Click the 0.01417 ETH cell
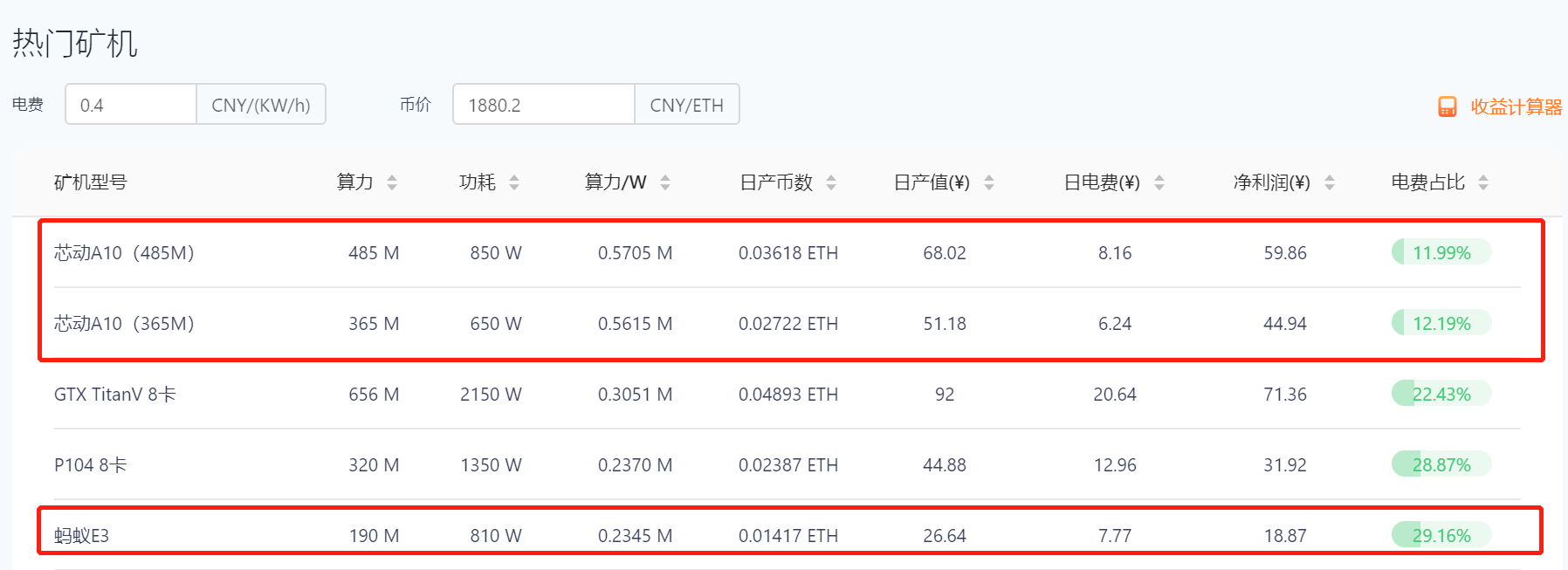This screenshot has width=1568, height=570. click(x=788, y=535)
